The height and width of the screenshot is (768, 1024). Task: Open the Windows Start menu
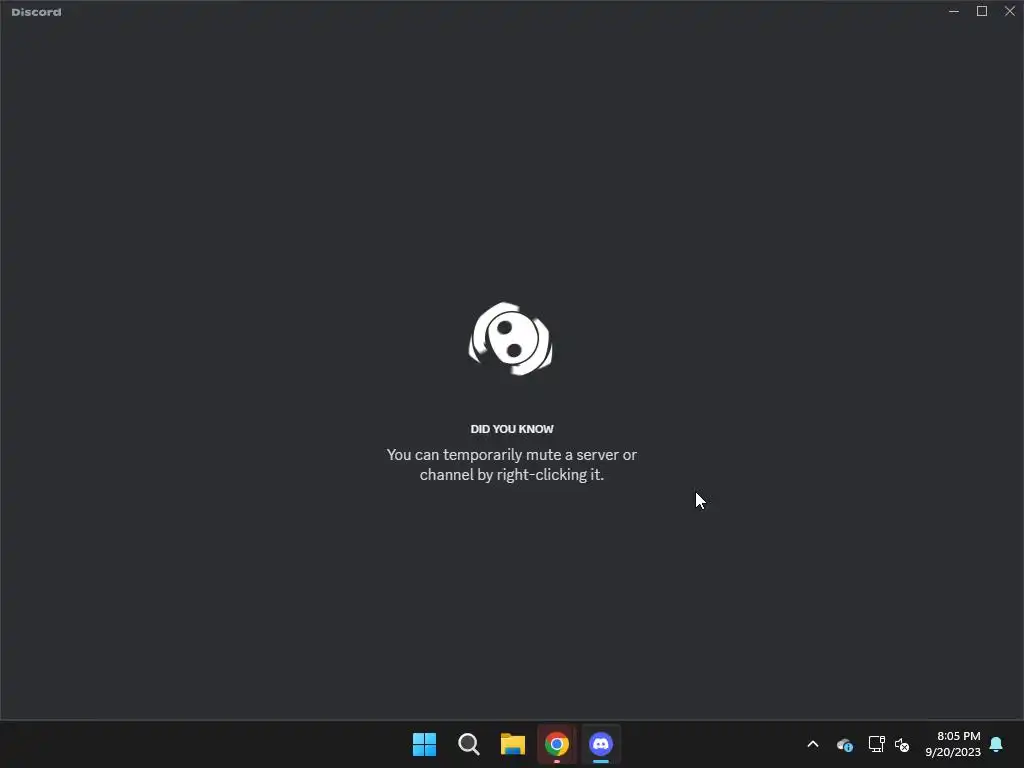(424, 744)
